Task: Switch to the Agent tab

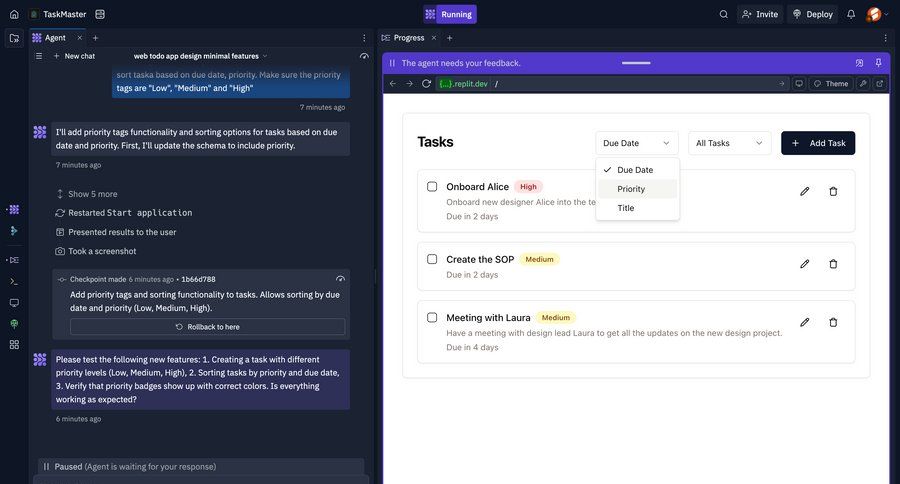Action: tap(55, 38)
